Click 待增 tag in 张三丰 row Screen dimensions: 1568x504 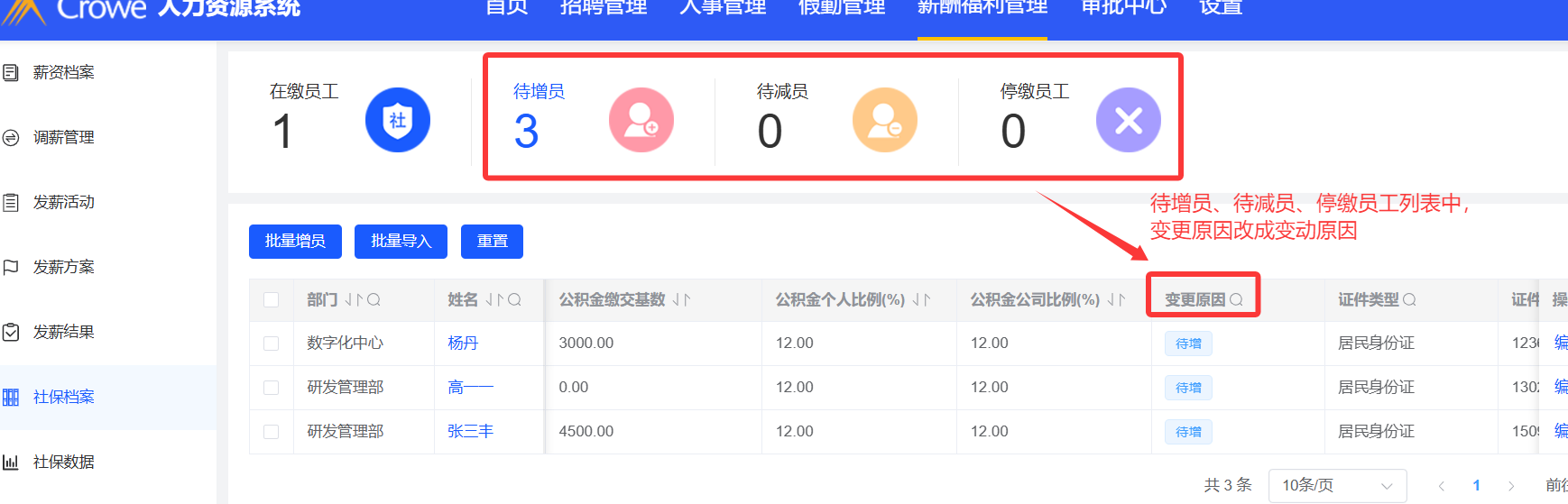point(1188,432)
